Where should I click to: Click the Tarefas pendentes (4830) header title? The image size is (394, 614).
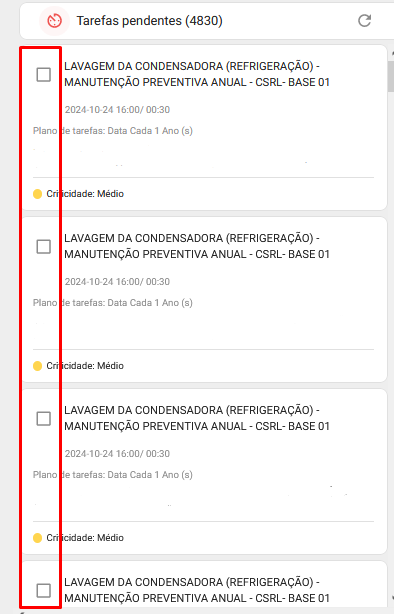pyautogui.click(x=150, y=21)
